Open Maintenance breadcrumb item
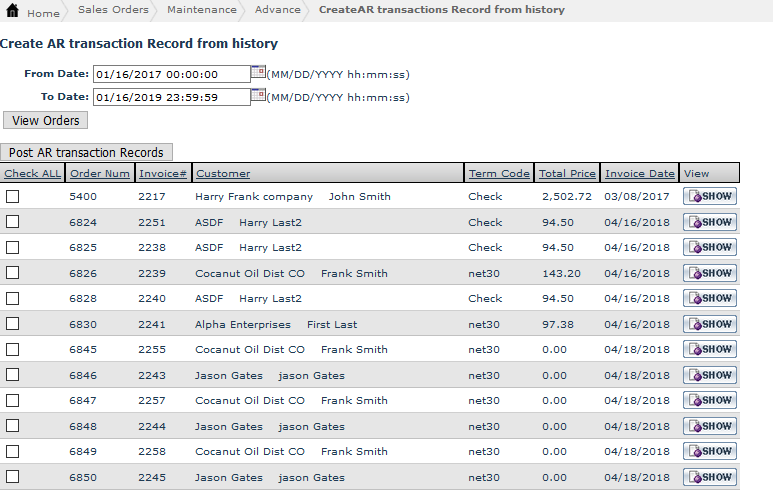 point(201,10)
